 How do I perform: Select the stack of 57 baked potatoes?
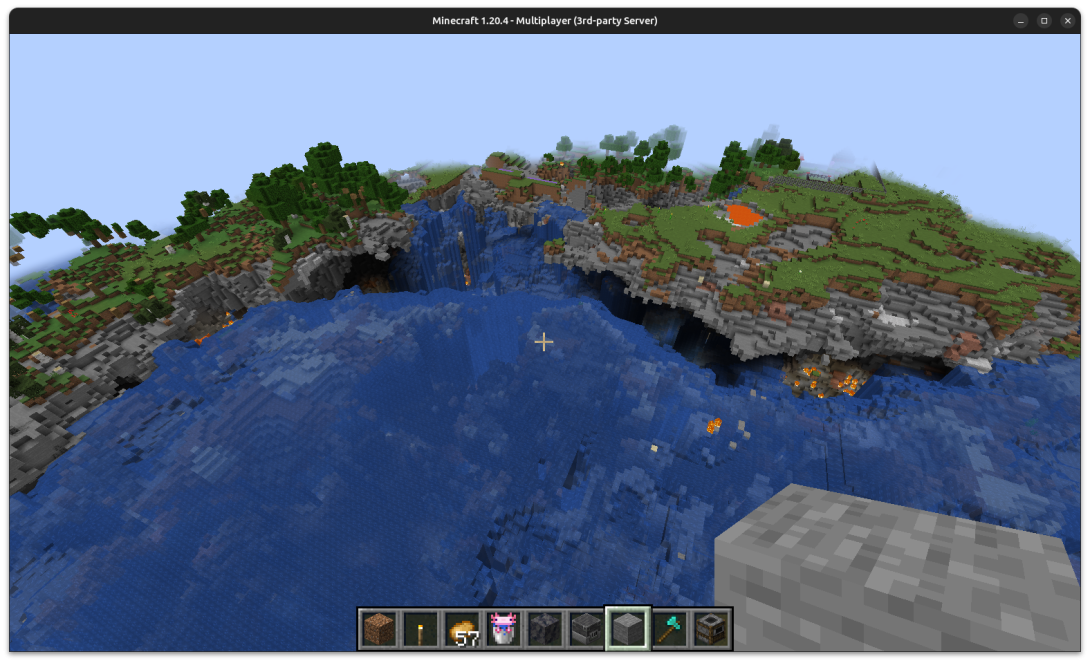tap(463, 627)
